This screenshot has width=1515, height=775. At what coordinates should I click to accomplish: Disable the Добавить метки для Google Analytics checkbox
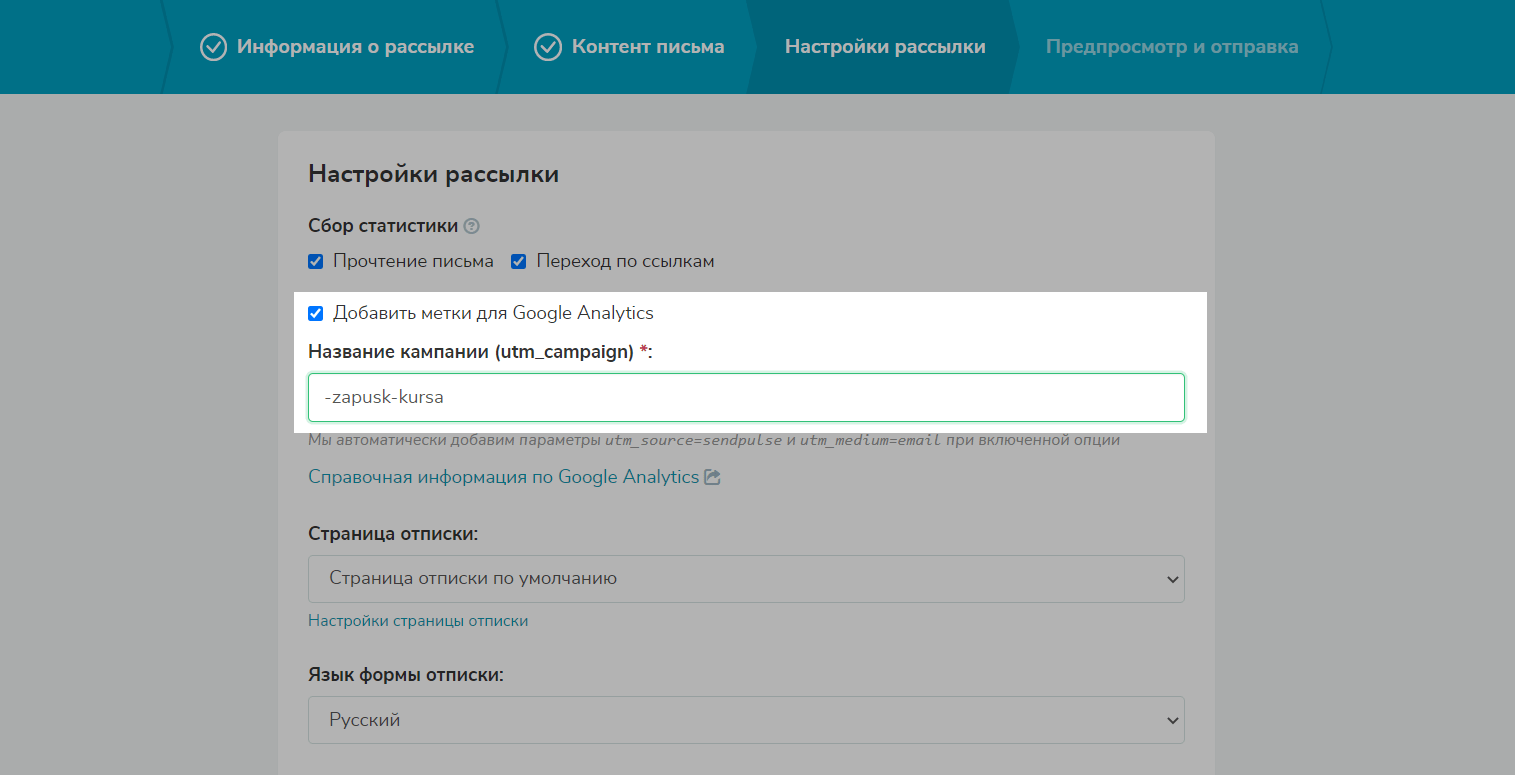click(x=316, y=314)
